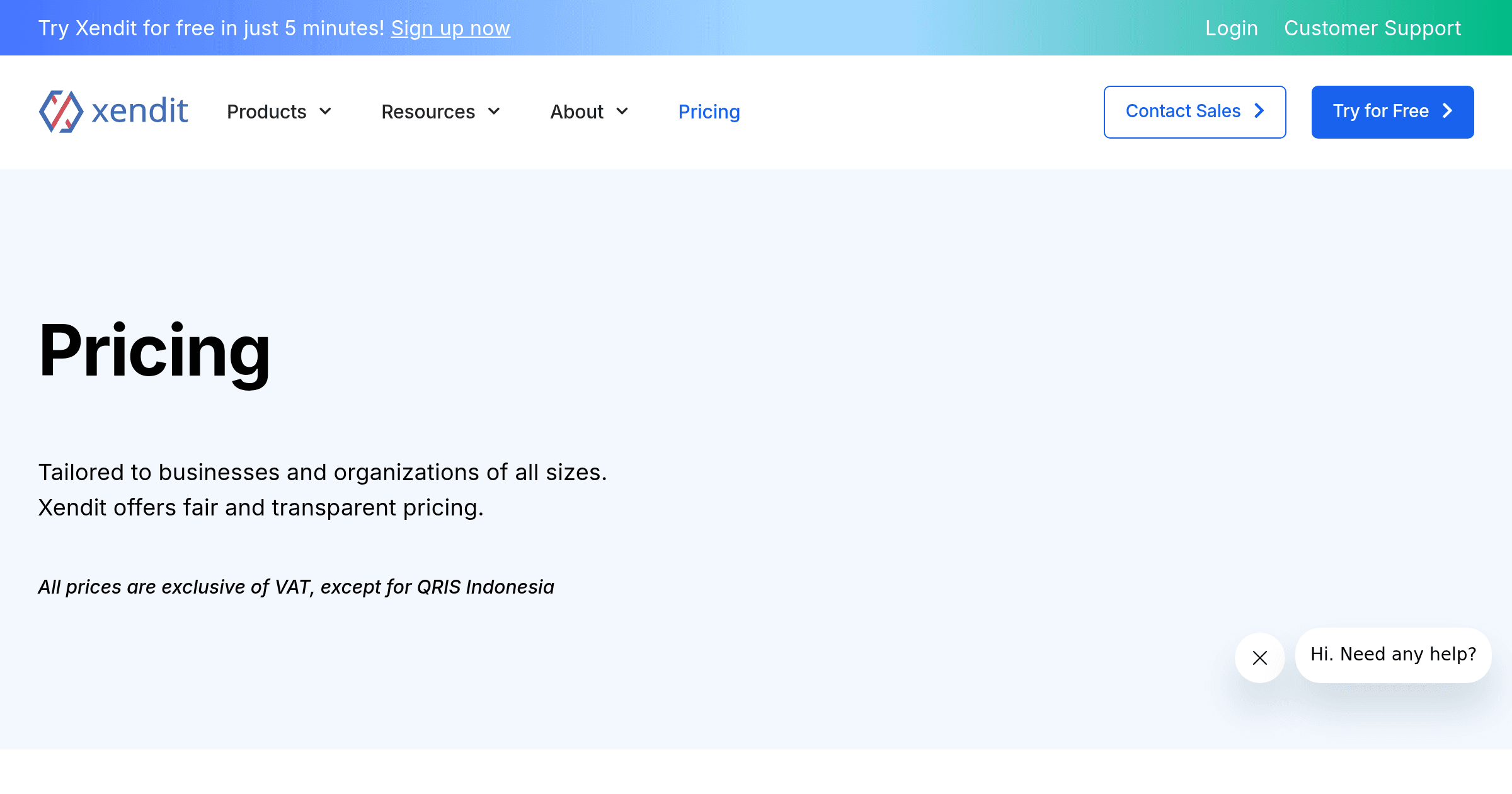
Task: Open the Resources menu
Action: [428, 112]
